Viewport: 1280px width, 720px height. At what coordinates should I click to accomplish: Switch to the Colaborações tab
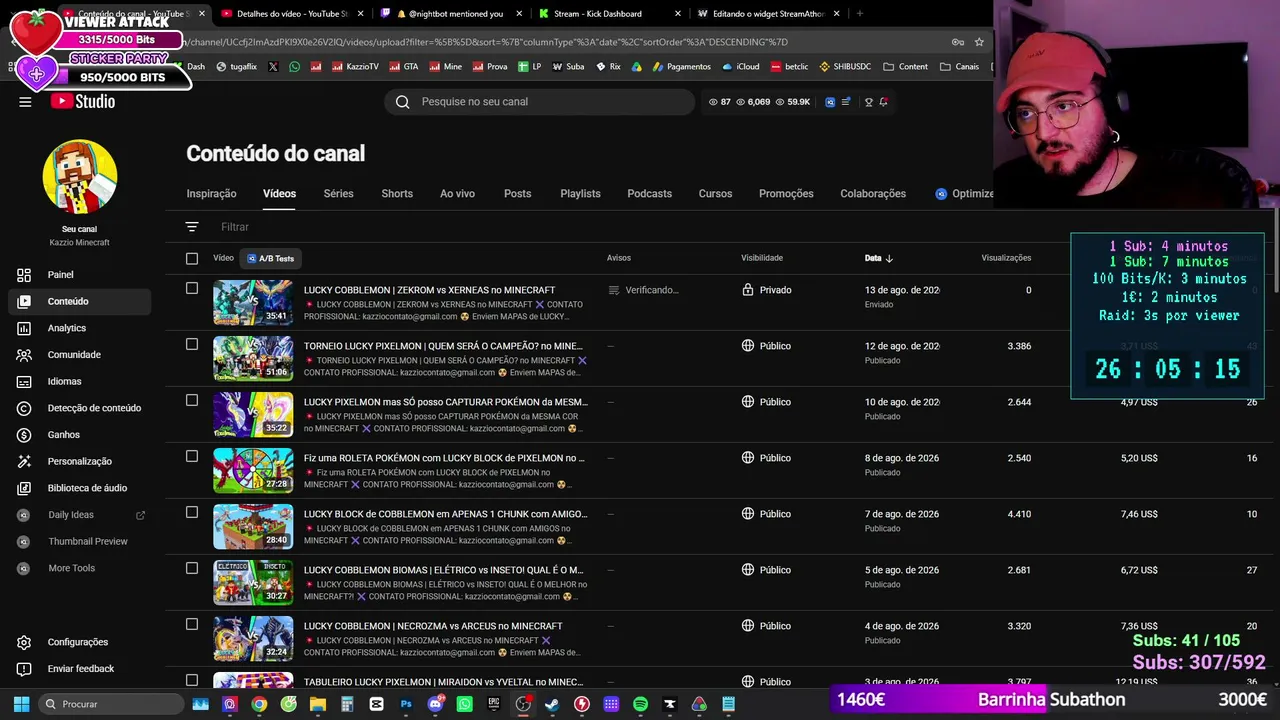873,193
